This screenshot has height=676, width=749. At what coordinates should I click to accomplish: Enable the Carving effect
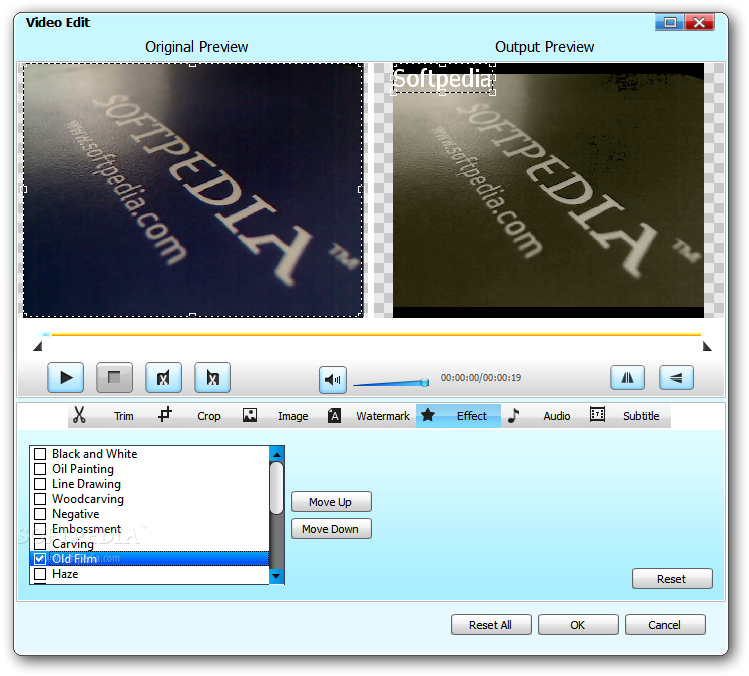click(x=40, y=544)
